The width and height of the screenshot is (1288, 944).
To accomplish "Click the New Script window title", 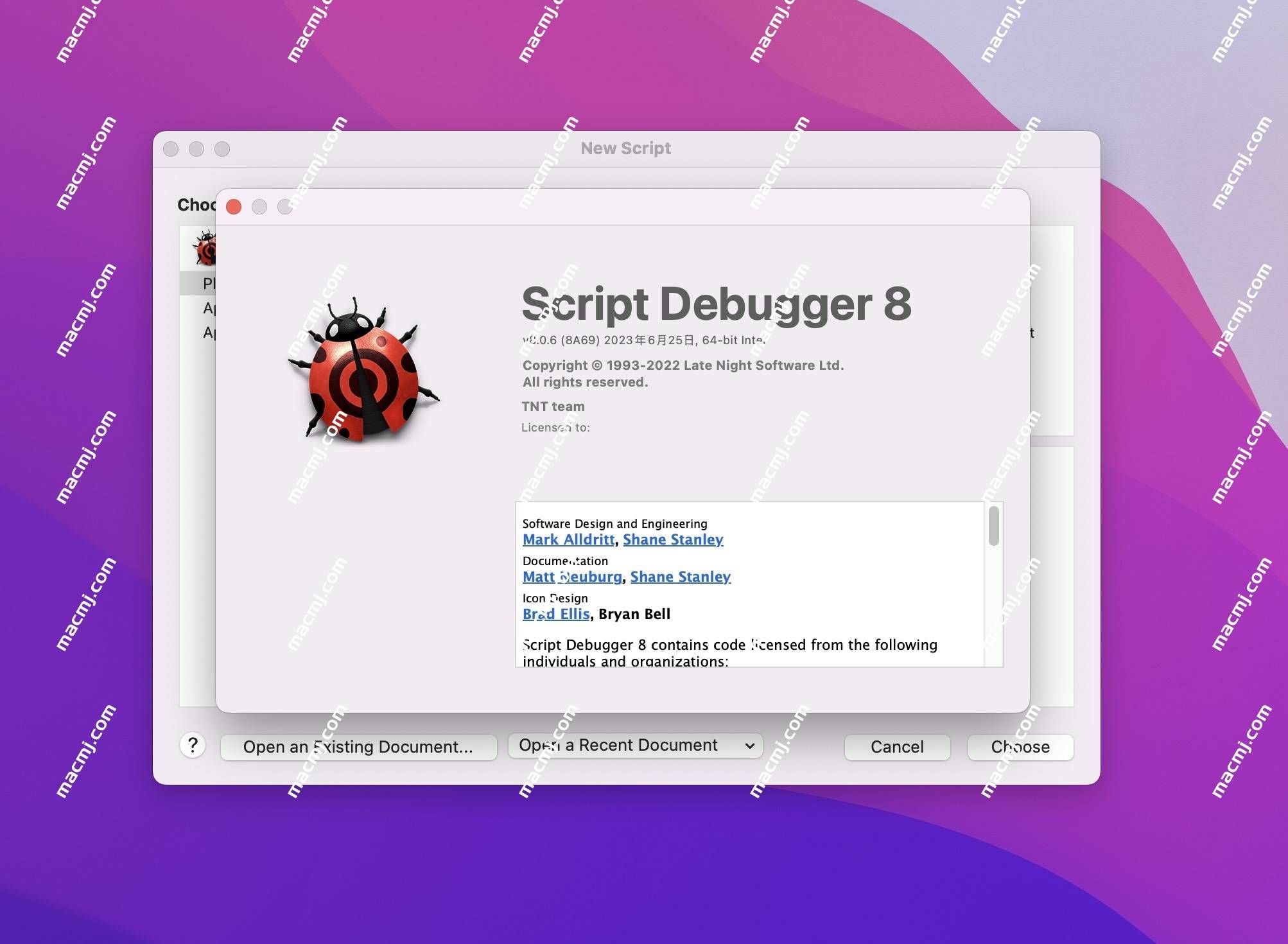I will point(626,148).
